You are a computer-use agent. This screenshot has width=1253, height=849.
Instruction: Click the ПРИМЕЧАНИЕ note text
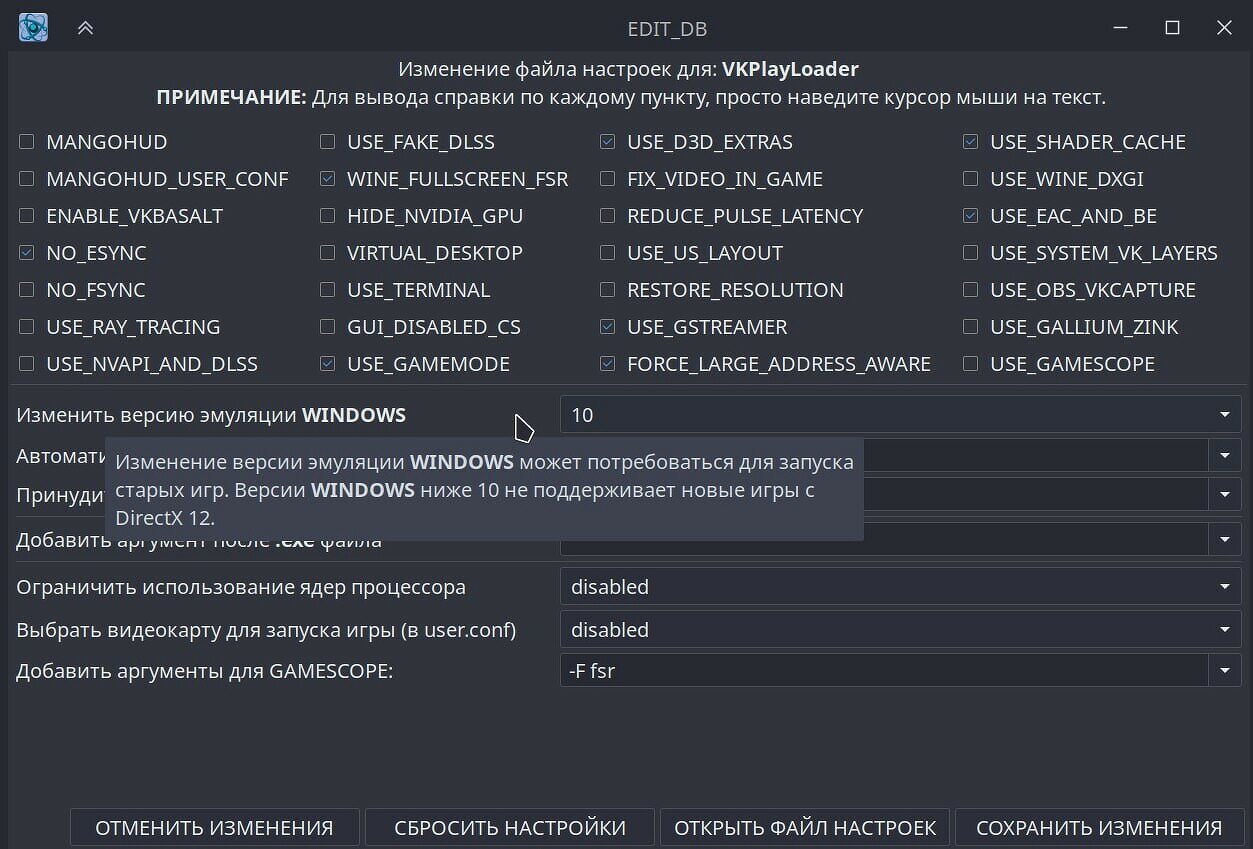[631, 98]
